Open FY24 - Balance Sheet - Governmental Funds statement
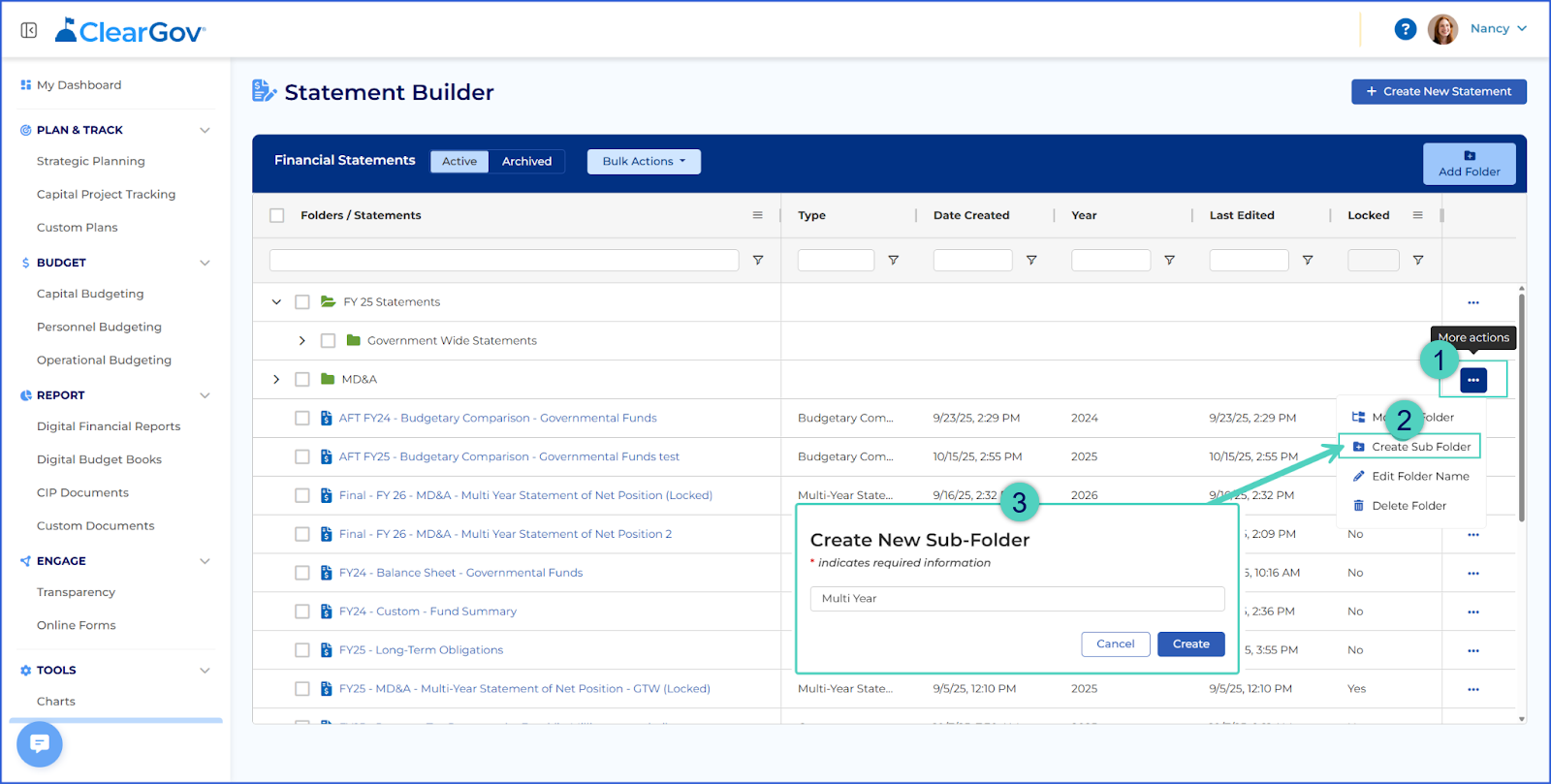 tap(460, 573)
